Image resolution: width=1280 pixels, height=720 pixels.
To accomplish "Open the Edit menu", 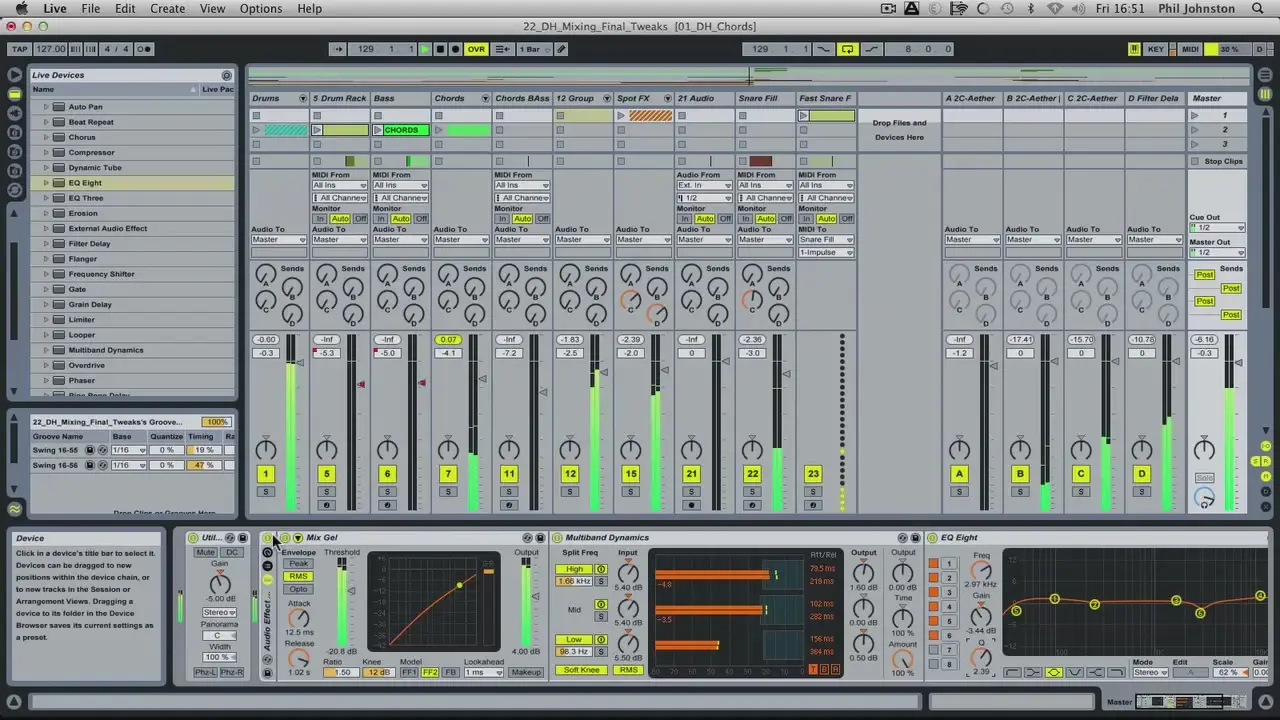I will click(x=125, y=8).
